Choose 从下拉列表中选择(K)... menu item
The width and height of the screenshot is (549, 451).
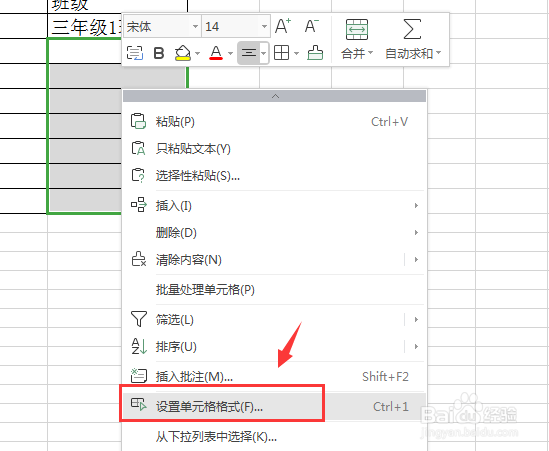(275, 437)
